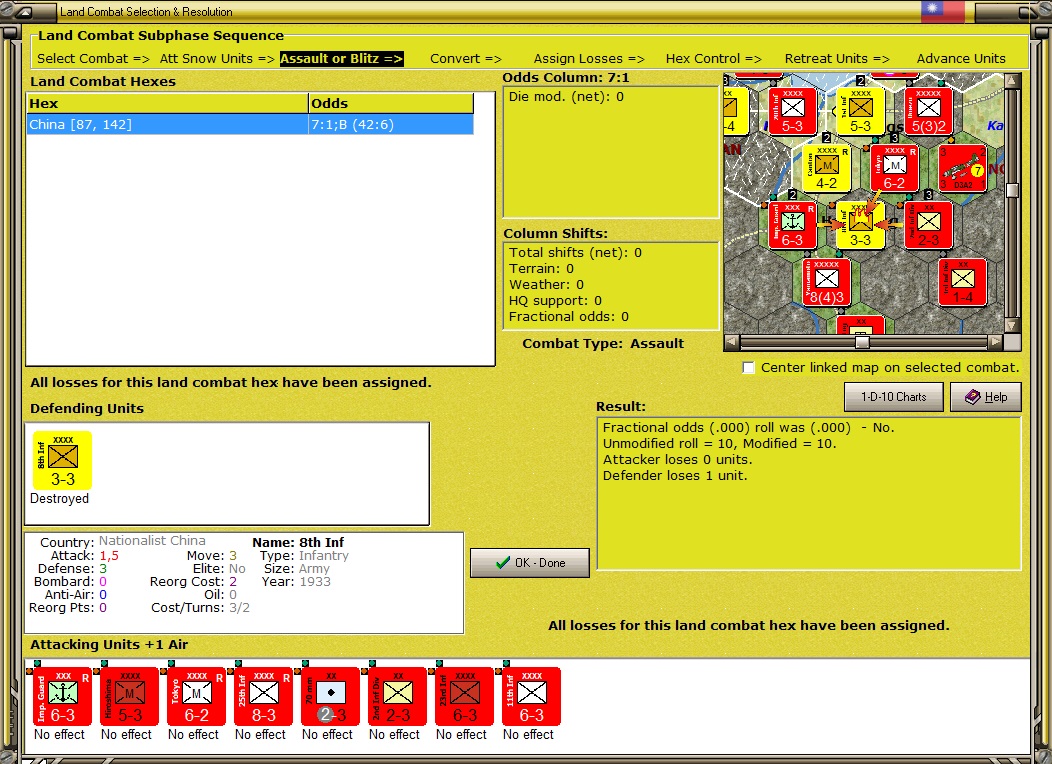Click the yellow 4-2 Canton counter on the map
Image resolution: width=1052 pixels, height=764 pixels.
[x=827, y=168]
